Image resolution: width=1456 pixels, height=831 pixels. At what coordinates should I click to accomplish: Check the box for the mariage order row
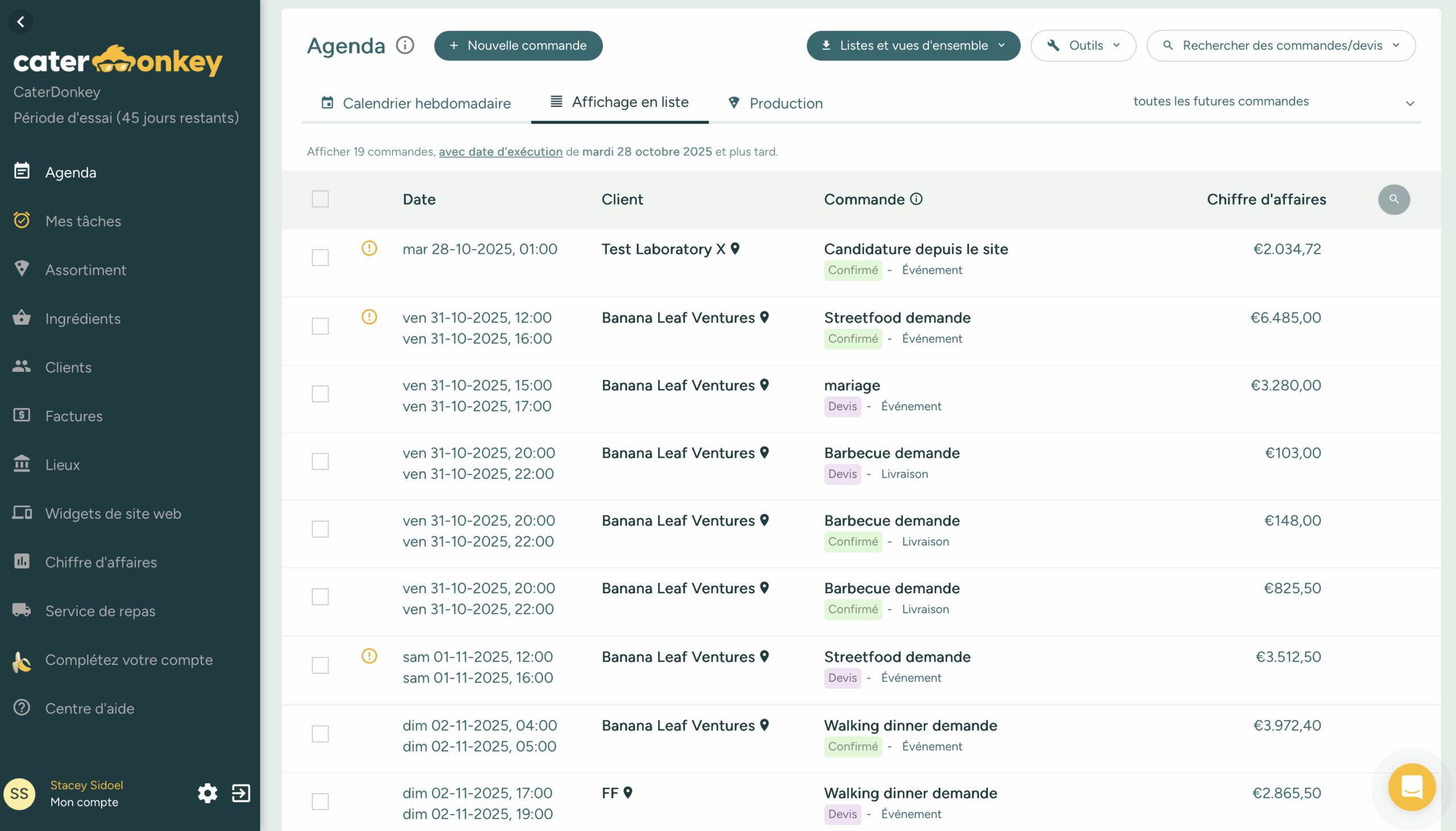(320, 394)
